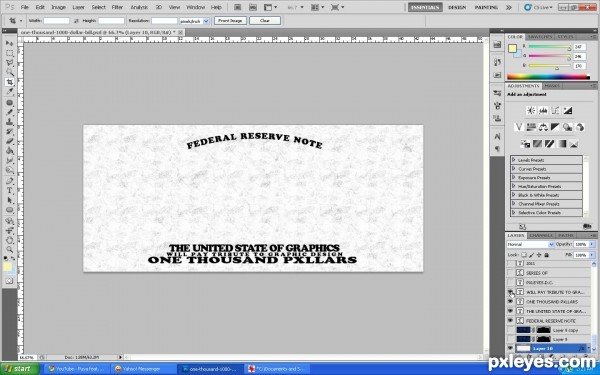600x375 pixels.
Task: Hide the ONE THOUSAND PXLLARS layer
Action: point(510,302)
